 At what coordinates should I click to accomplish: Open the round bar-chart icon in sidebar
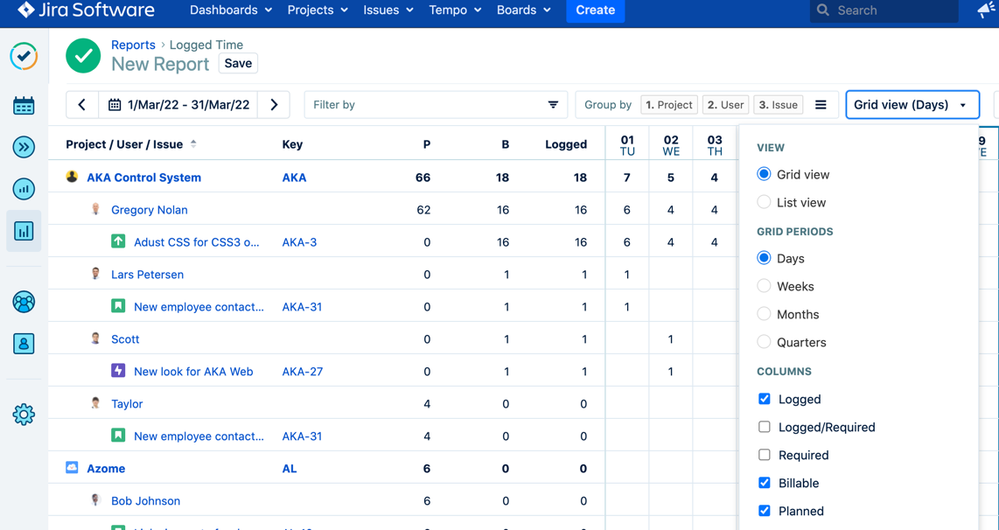click(24, 189)
